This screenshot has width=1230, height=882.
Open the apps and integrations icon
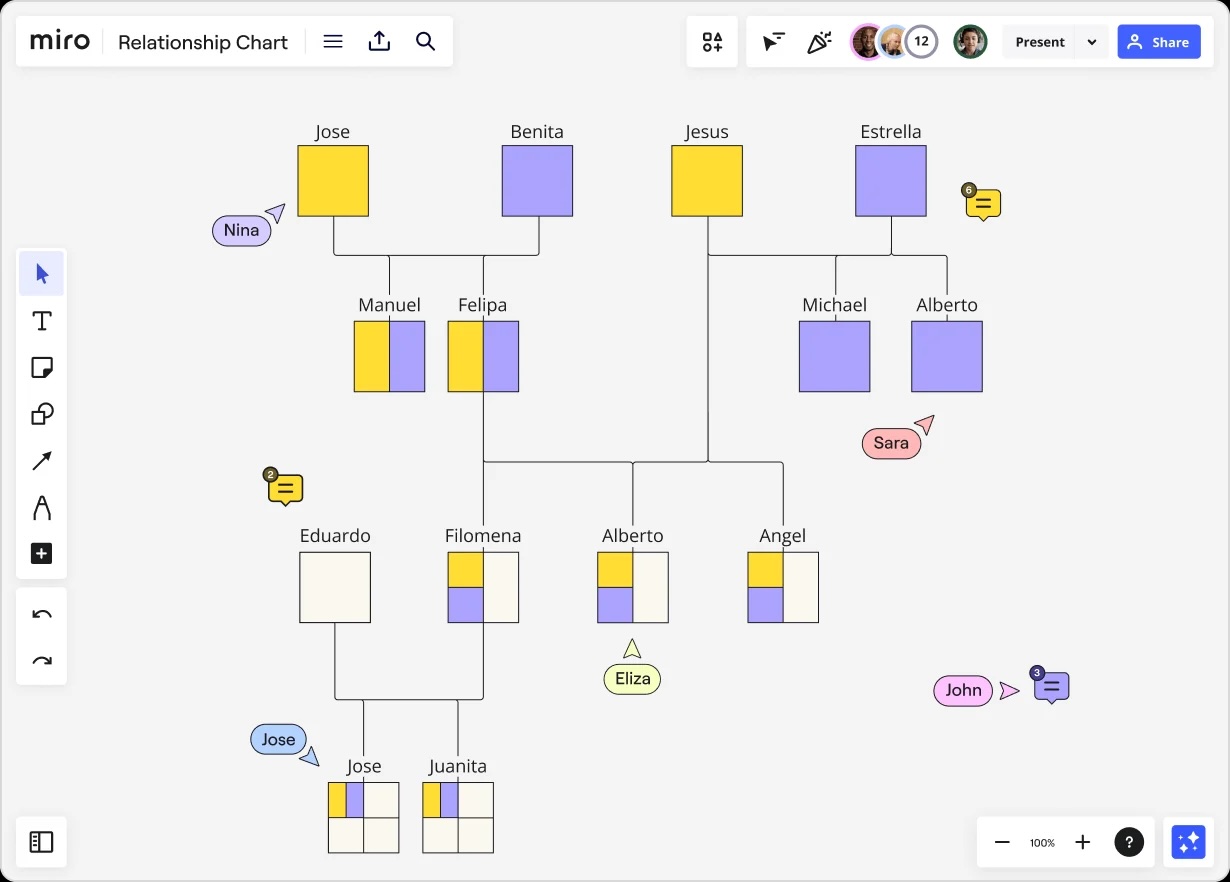[712, 42]
